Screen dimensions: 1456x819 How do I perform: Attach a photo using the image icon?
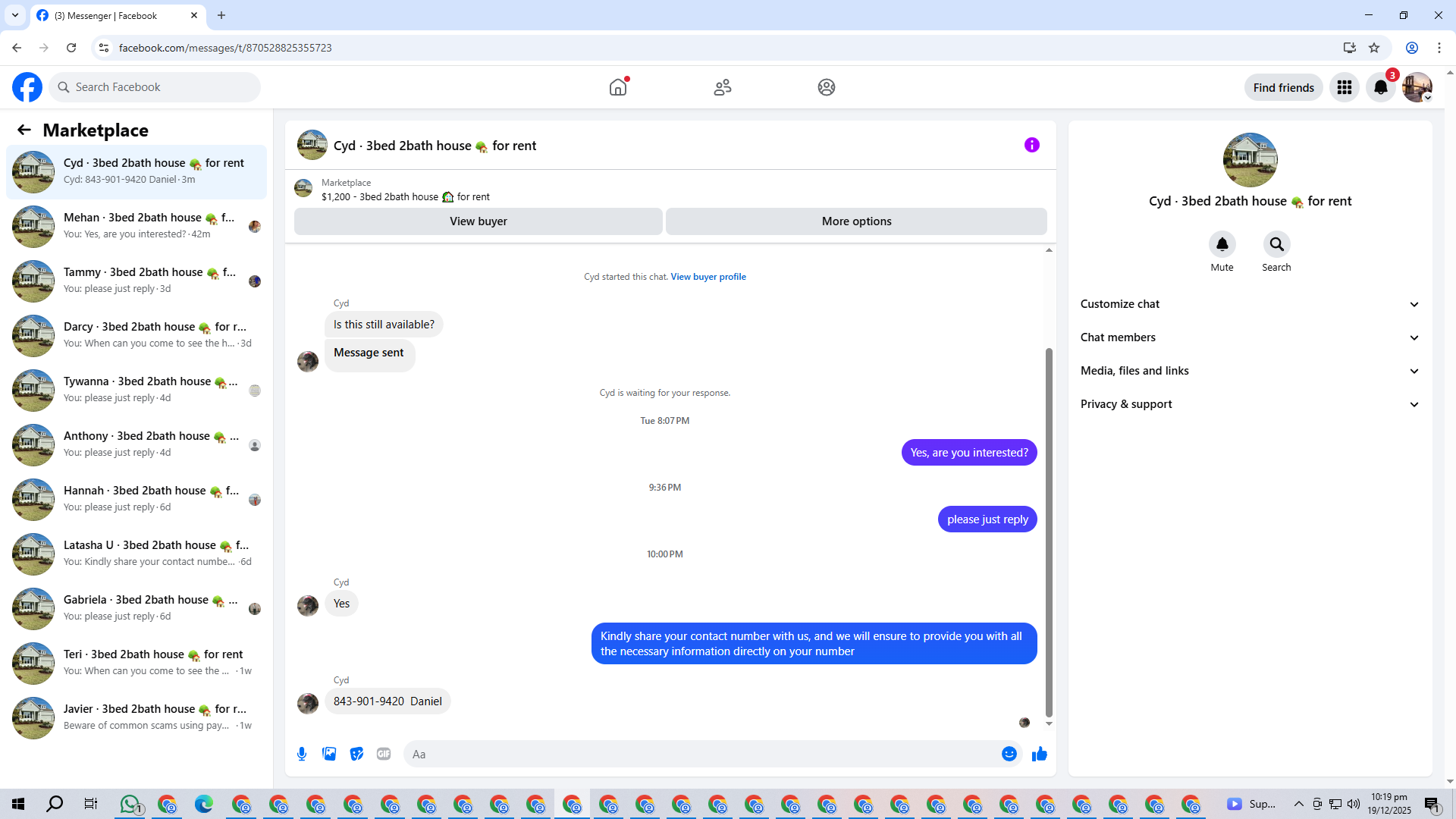[x=329, y=754]
